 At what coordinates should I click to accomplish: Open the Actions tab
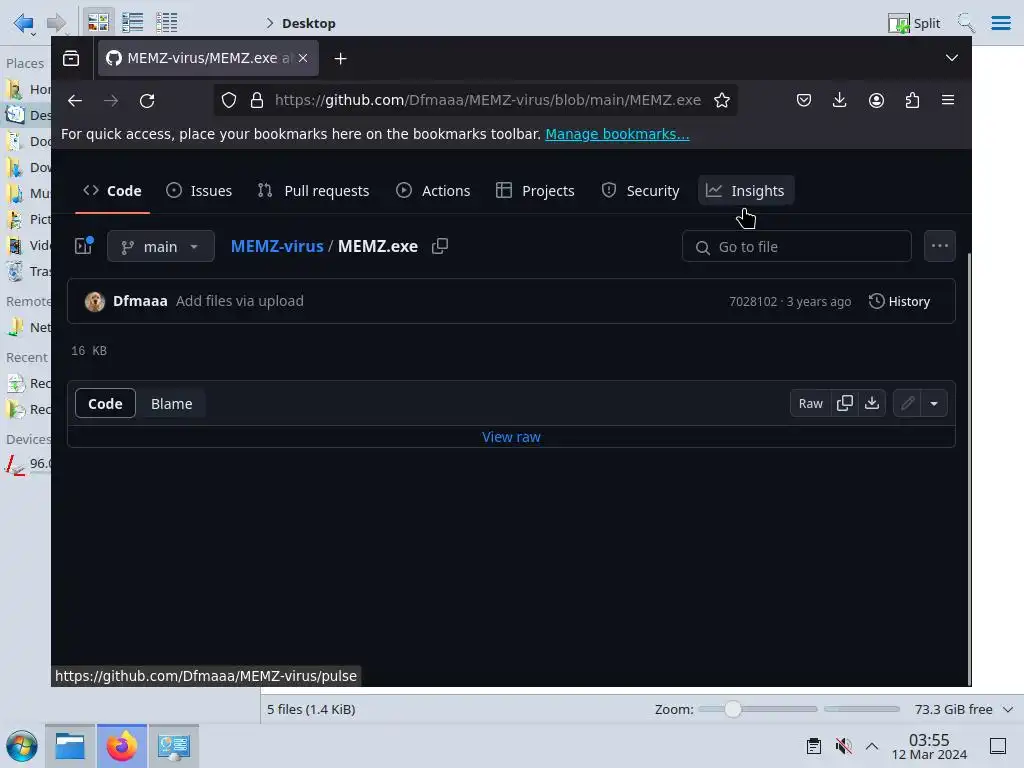coord(434,191)
